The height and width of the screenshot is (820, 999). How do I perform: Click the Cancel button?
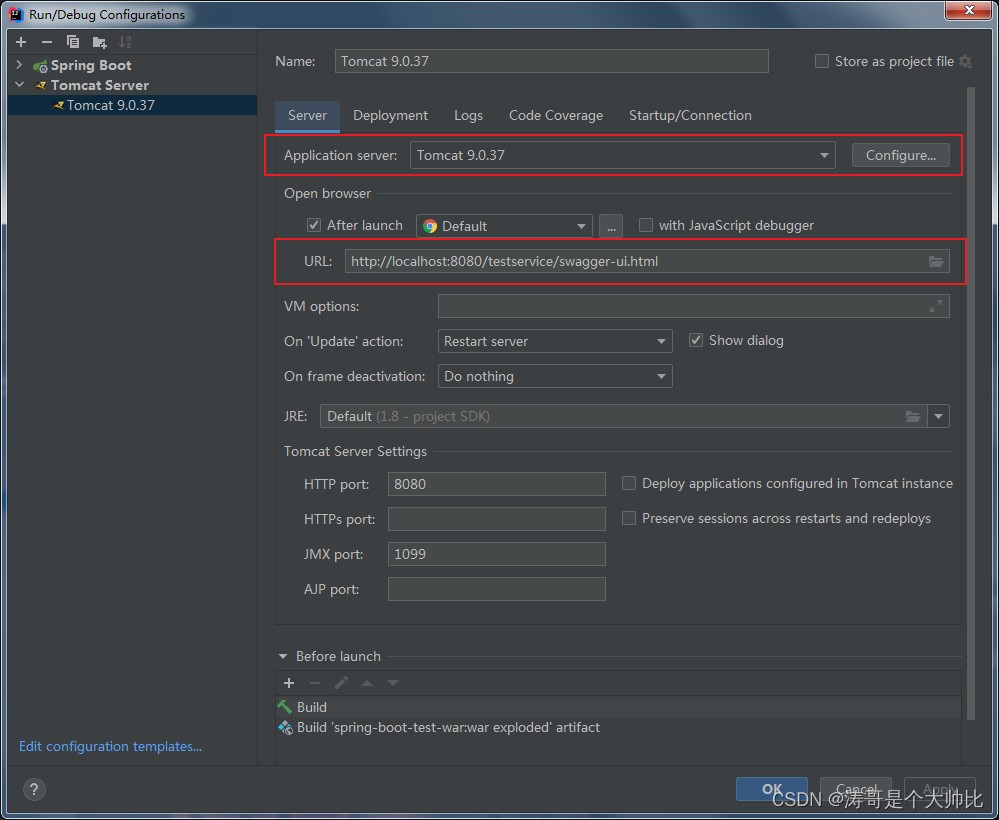[856, 789]
